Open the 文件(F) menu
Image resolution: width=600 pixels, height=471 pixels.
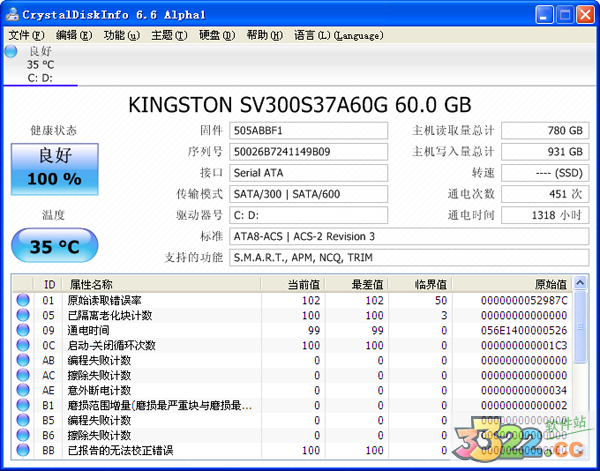click(26, 36)
